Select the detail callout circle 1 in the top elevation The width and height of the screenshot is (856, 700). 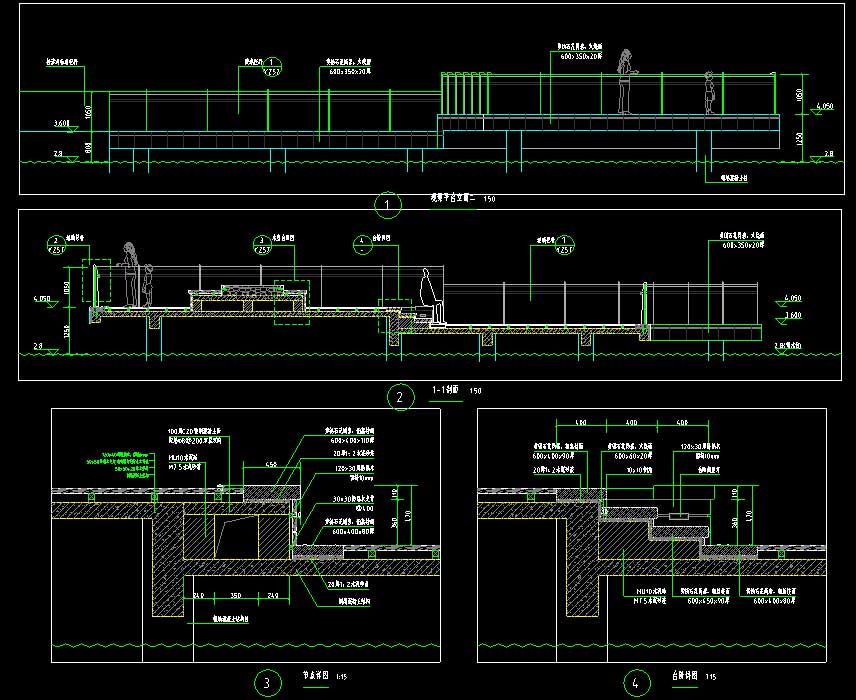272,67
